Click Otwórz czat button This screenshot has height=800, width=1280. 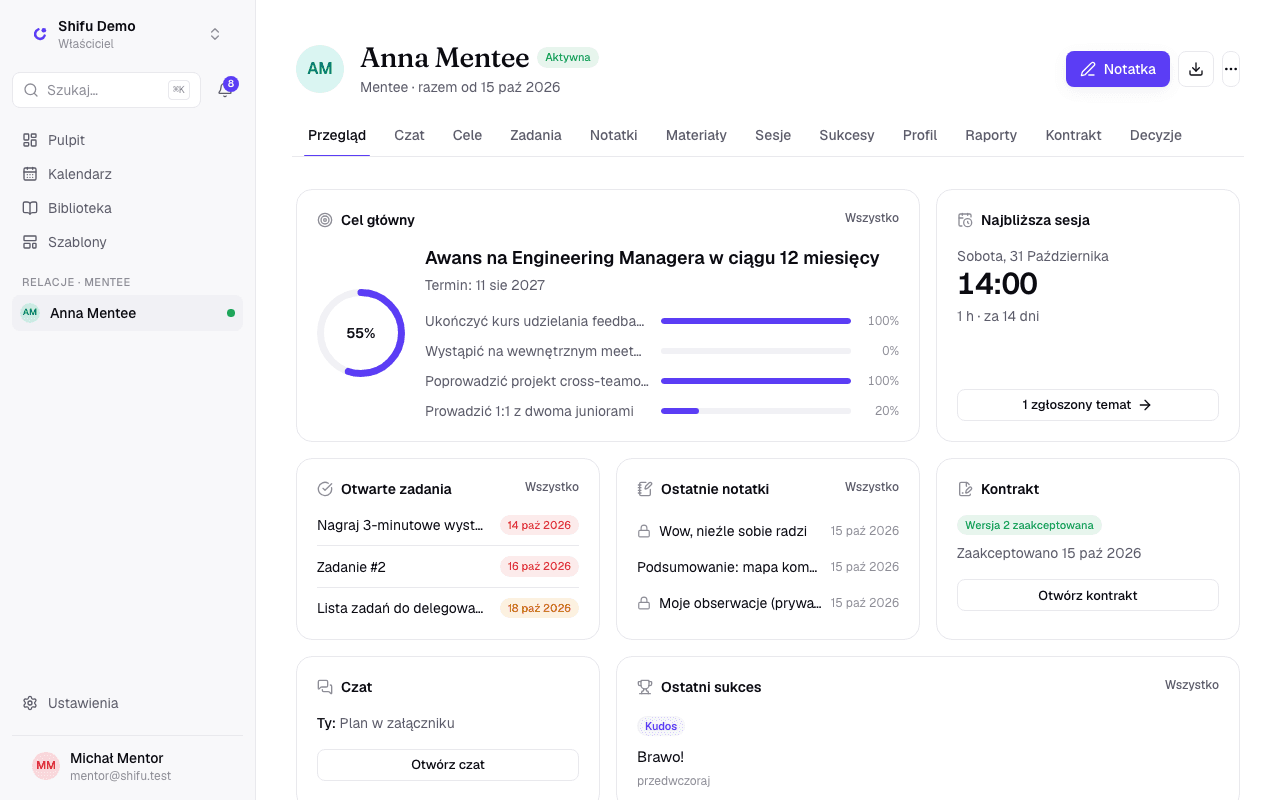click(x=448, y=764)
